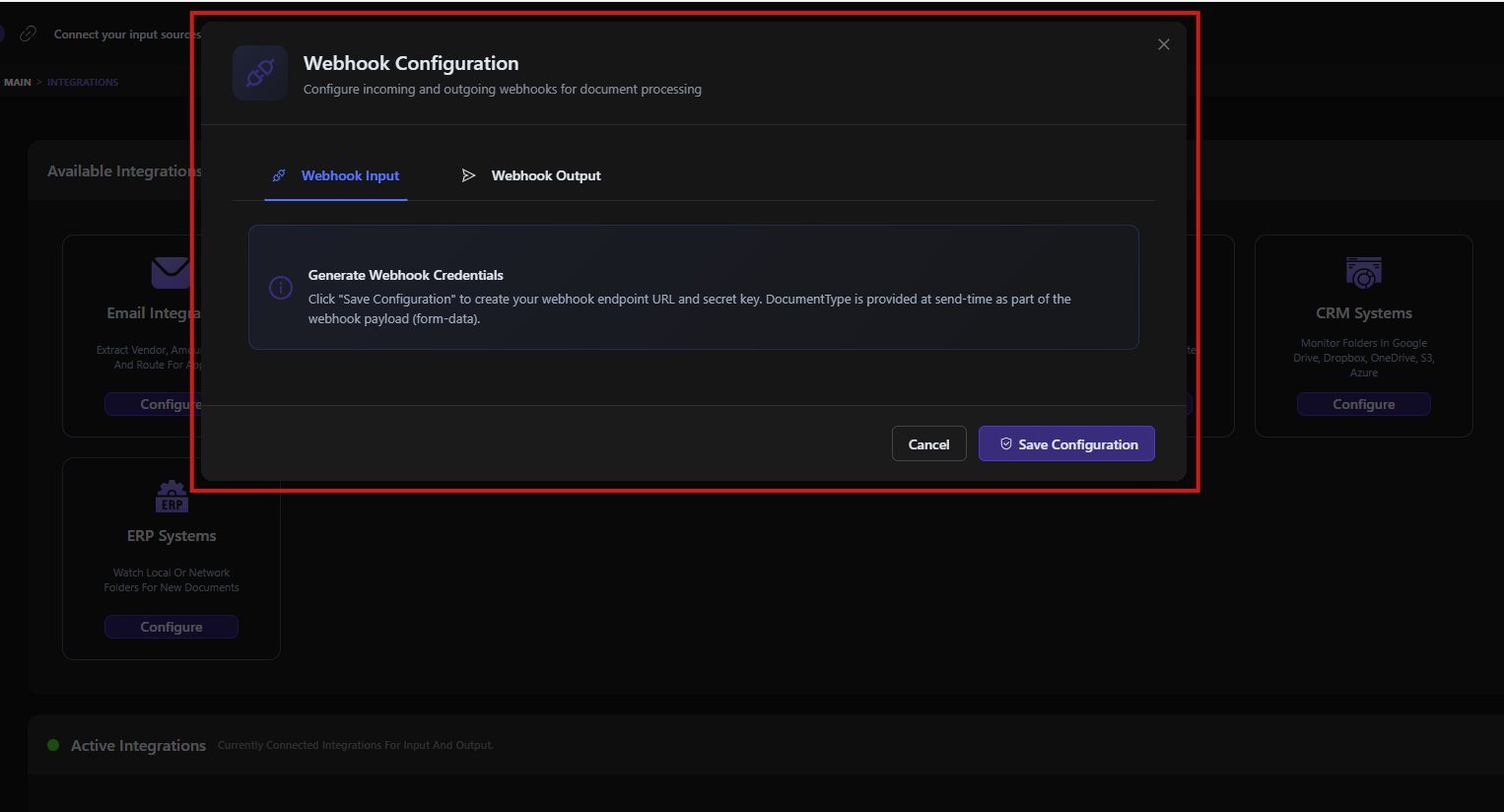Open the Webhook Output tab

point(531,175)
